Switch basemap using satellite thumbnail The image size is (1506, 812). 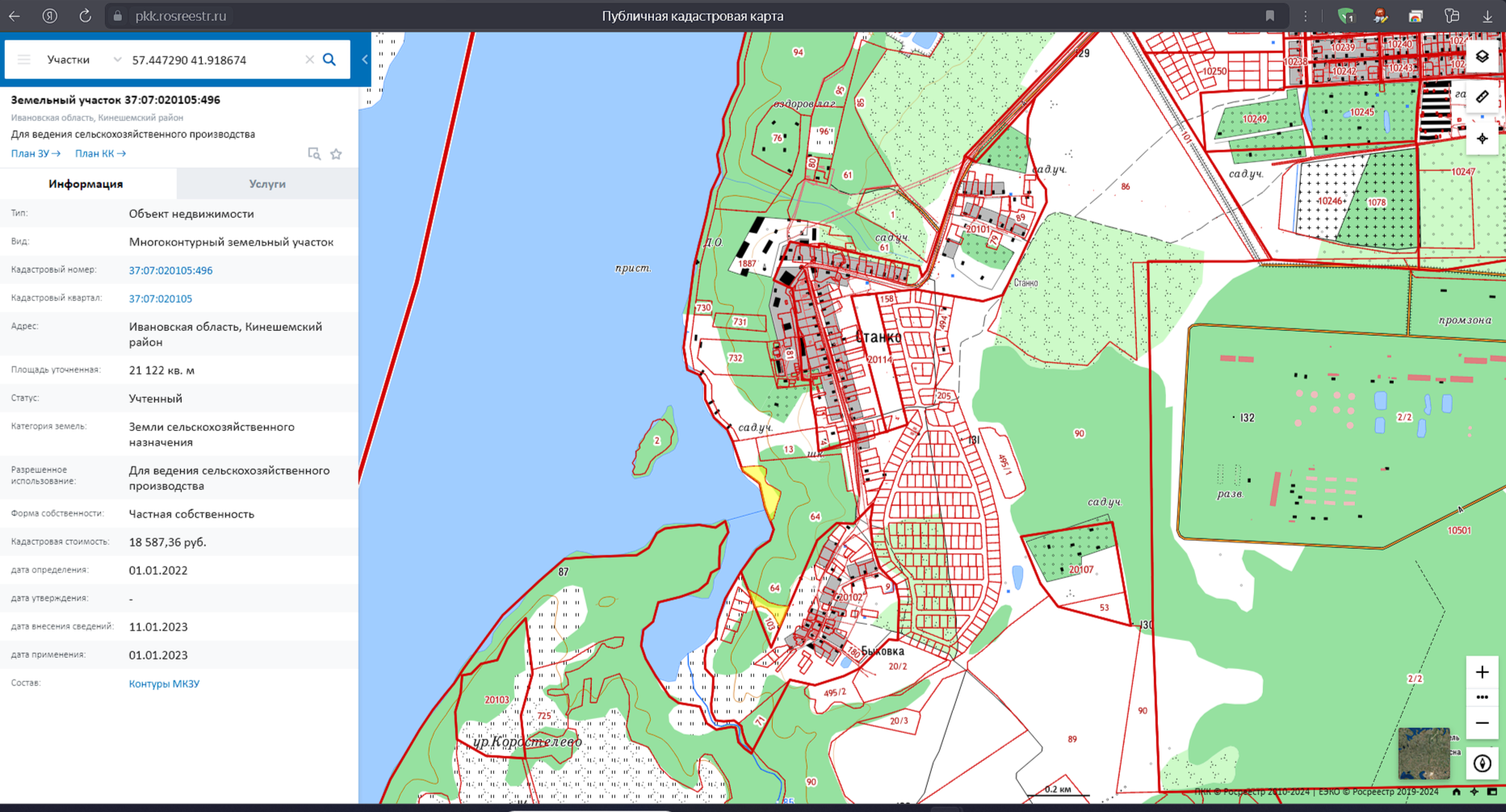(1424, 753)
